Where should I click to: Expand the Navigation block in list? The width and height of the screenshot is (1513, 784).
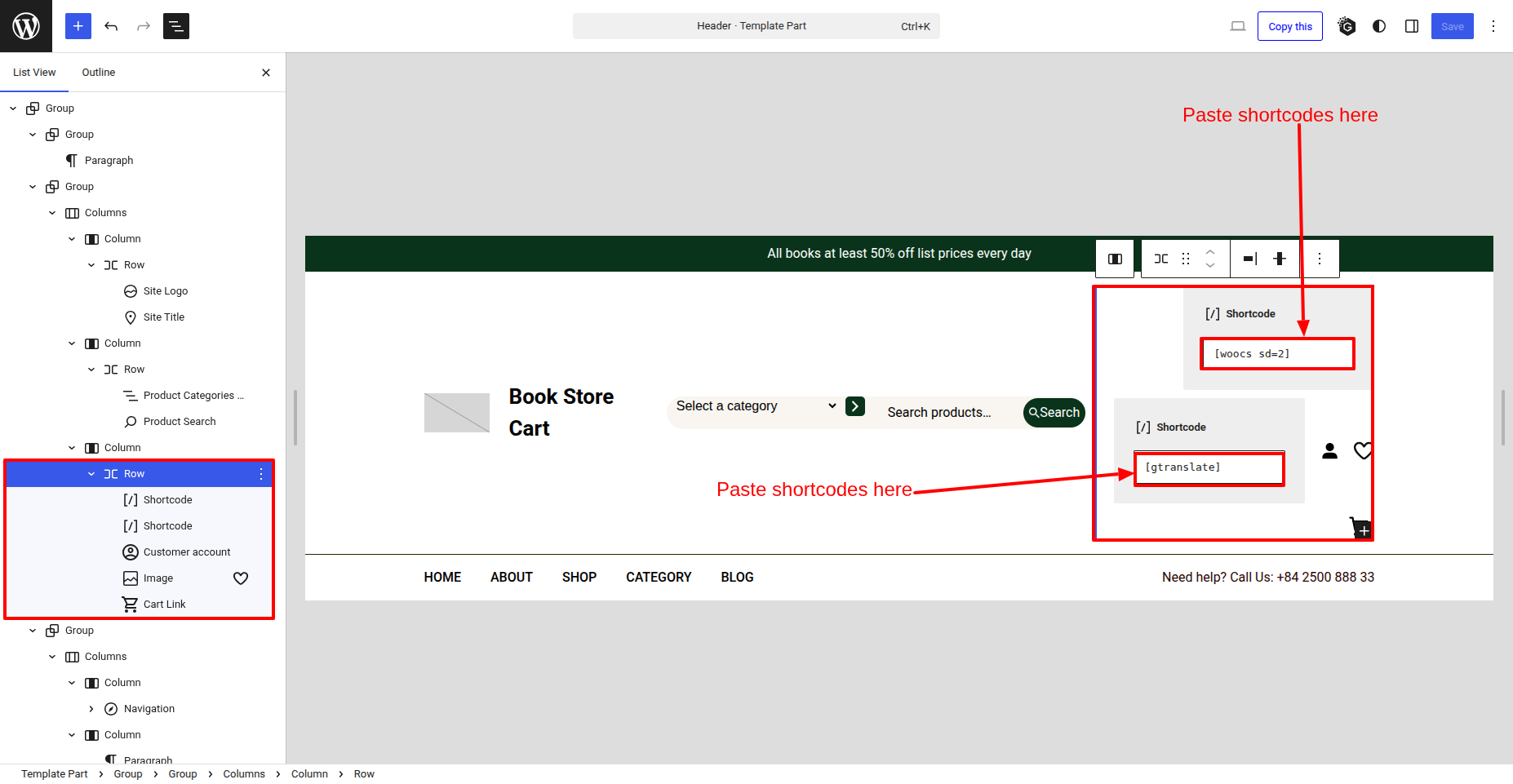click(x=91, y=709)
